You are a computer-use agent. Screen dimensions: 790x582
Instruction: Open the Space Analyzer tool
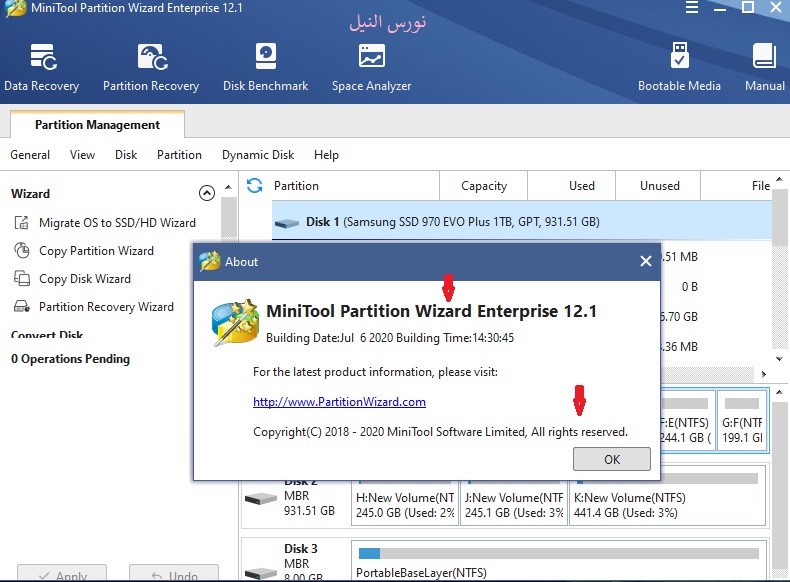pos(371,67)
